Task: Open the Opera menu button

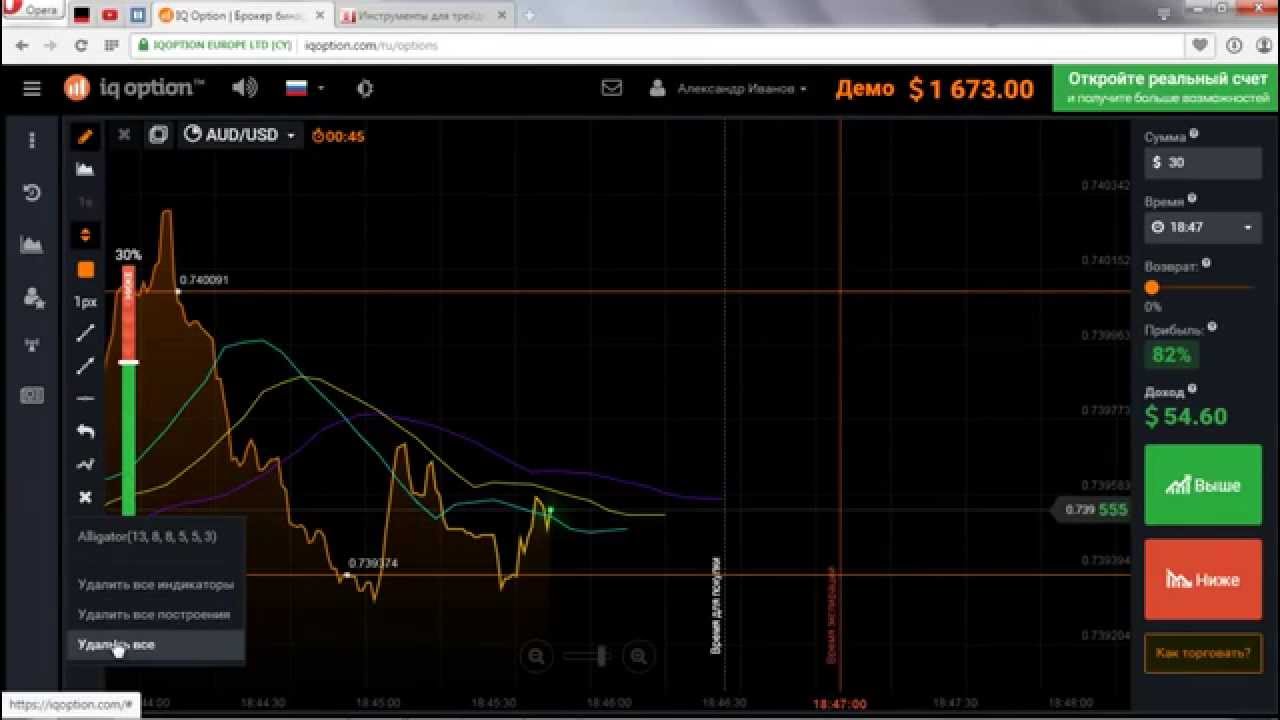Action: tap(32, 11)
